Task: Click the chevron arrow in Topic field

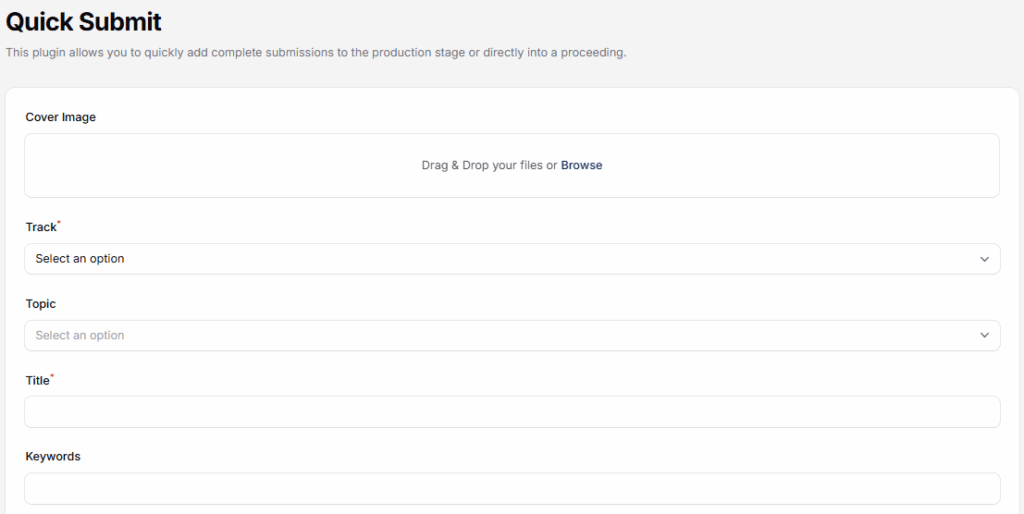Action: click(984, 336)
